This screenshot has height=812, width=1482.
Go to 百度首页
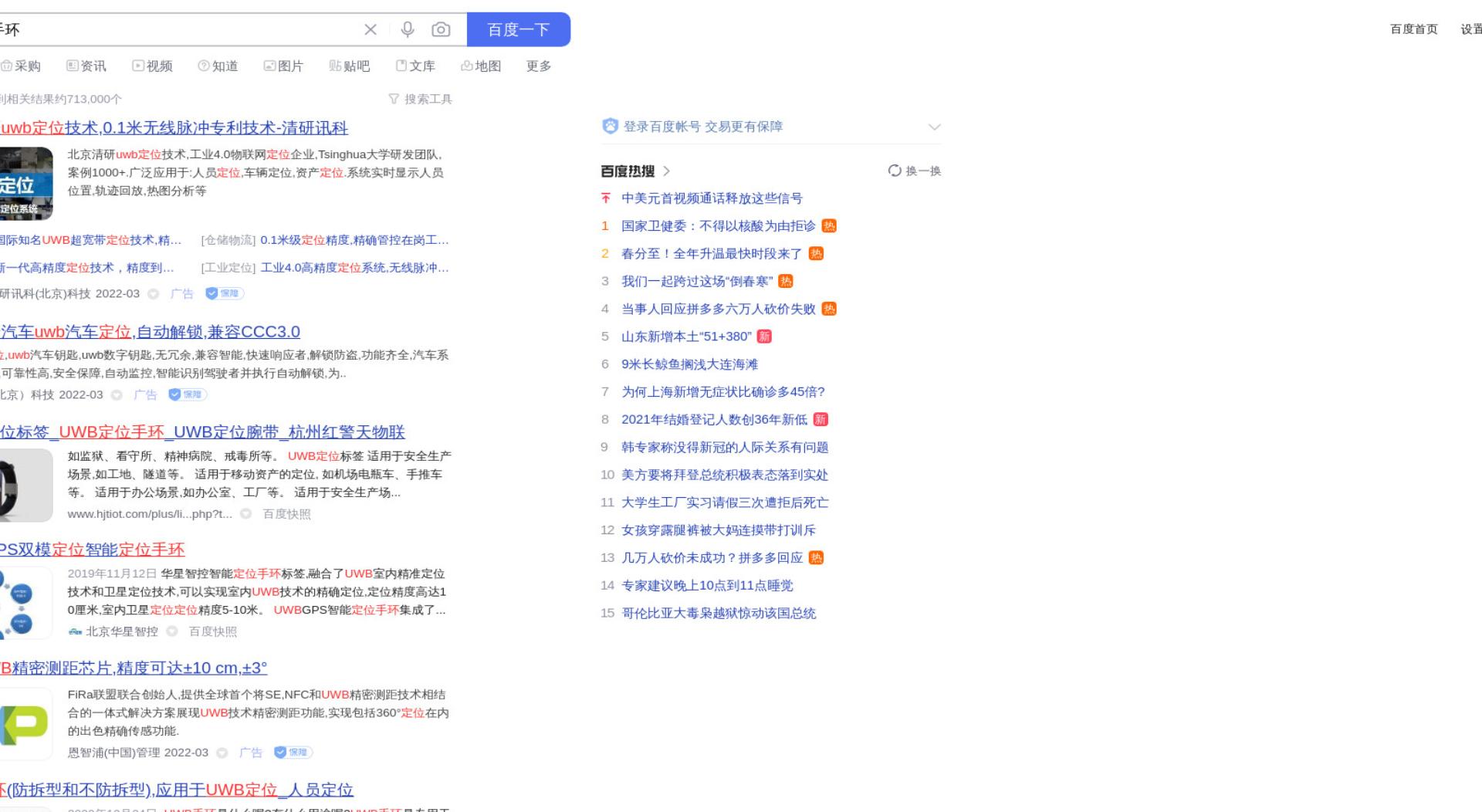click(1414, 29)
